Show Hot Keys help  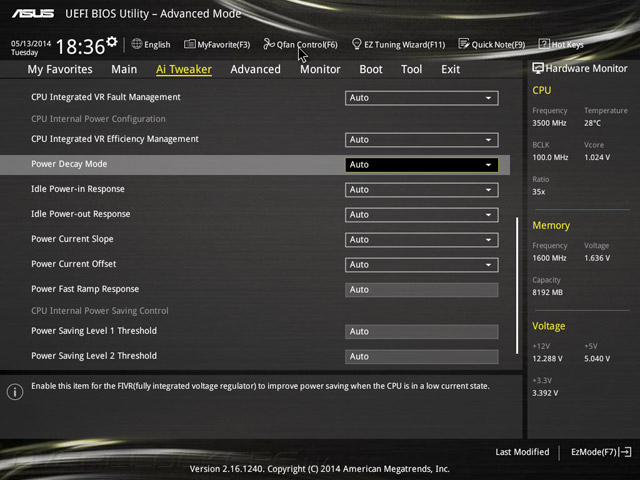tap(561, 44)
